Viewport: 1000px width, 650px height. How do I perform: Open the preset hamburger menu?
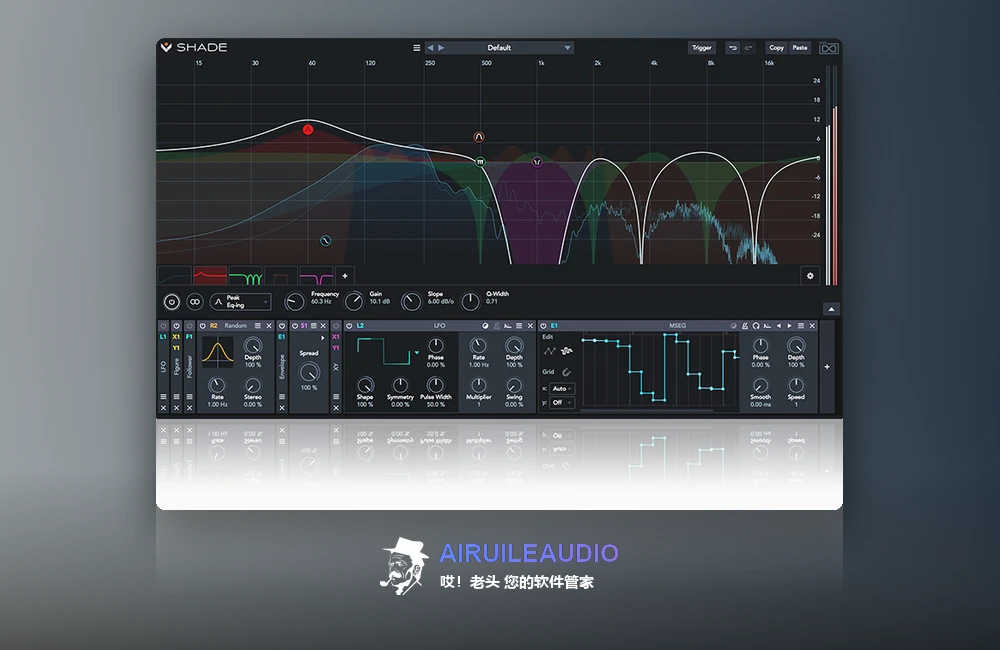tap(416, 48)
